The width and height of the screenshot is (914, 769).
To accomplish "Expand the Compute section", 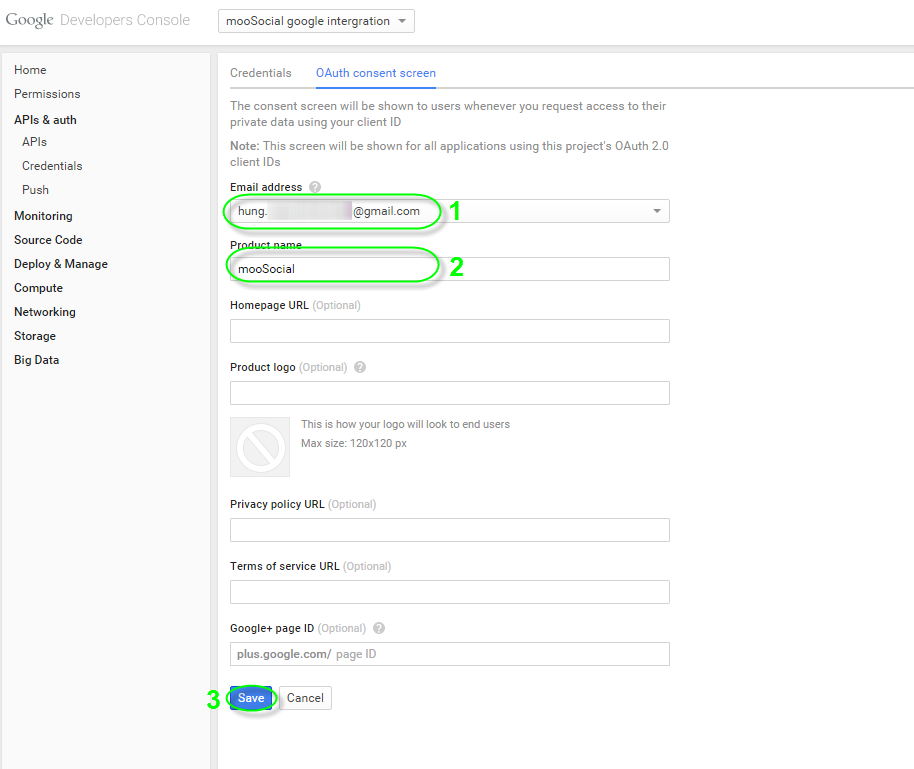I will tap(38, 288).
